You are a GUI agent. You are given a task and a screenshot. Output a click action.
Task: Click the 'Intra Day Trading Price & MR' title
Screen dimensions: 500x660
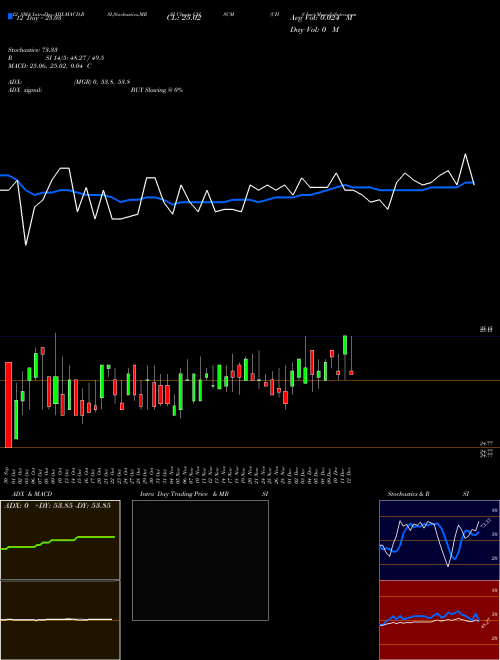click(184, 494)
